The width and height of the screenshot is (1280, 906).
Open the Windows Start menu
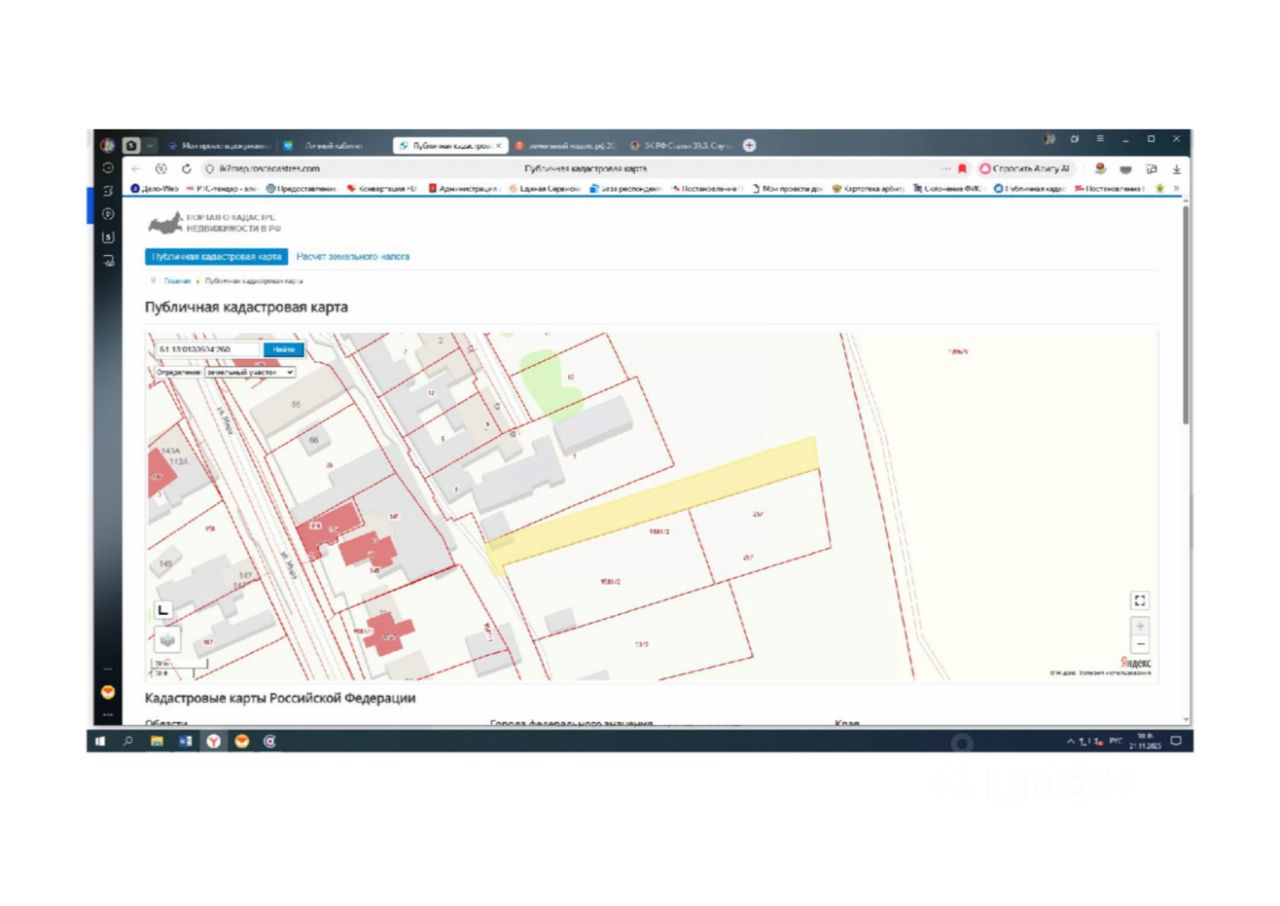point(101,741)
